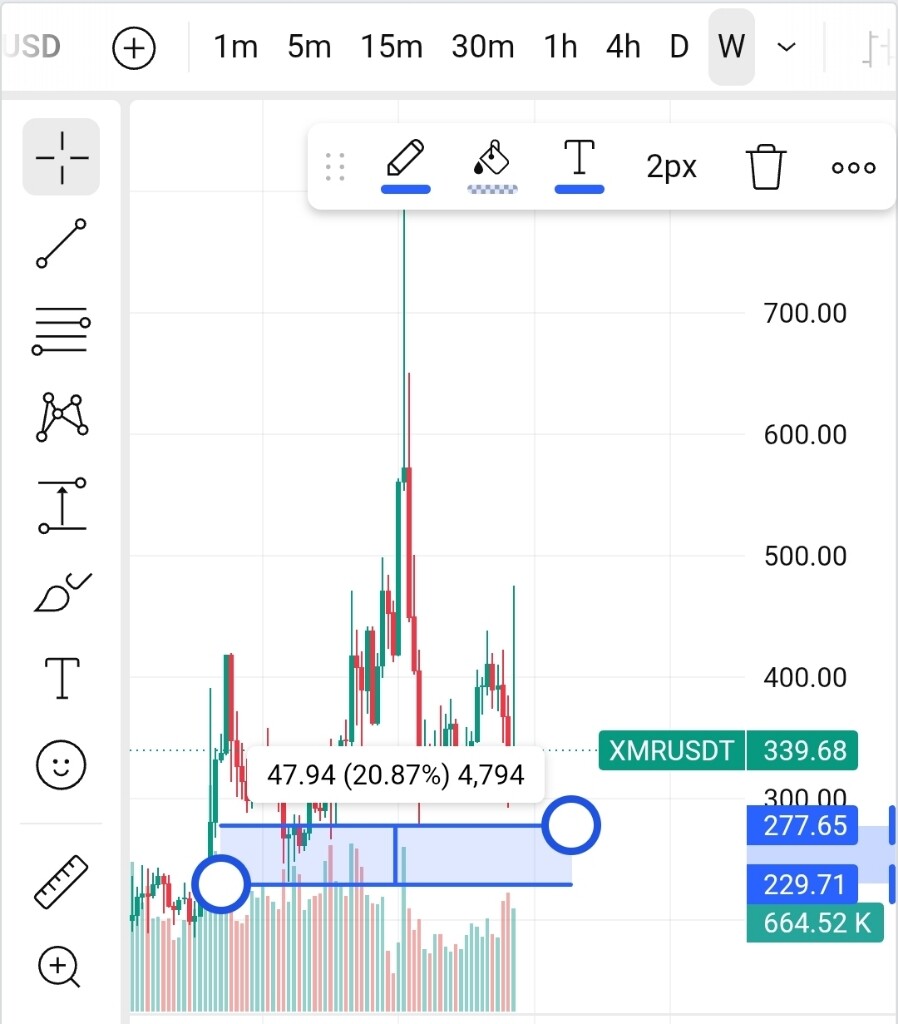Switch to 5m timeframe
Viewport: 898px width, 1024px height.
click(309, 47)
